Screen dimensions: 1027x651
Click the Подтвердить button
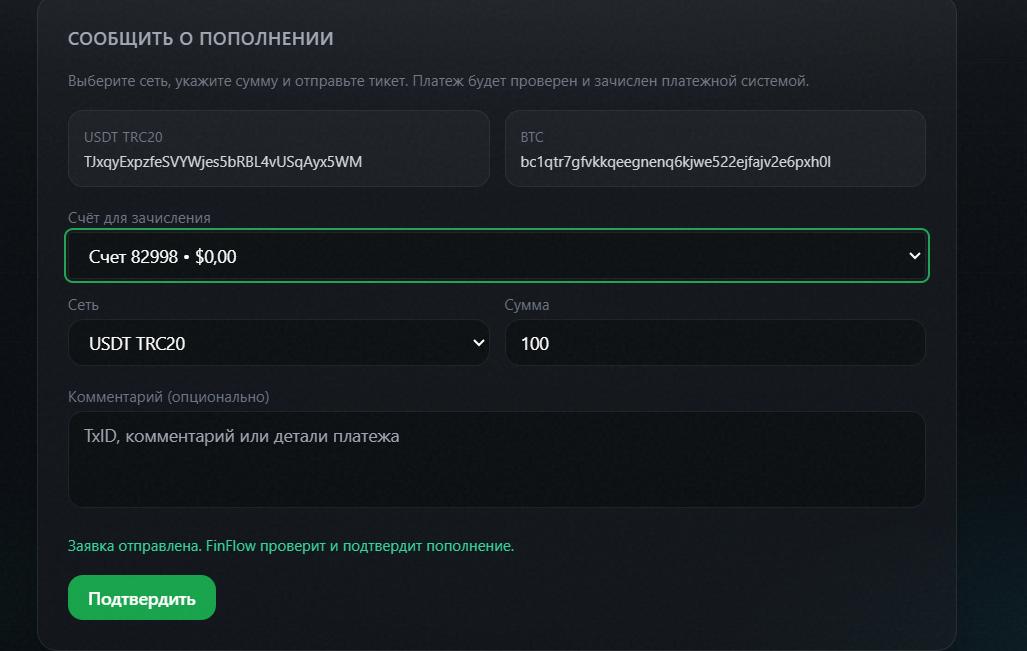[x=141, y=597]
